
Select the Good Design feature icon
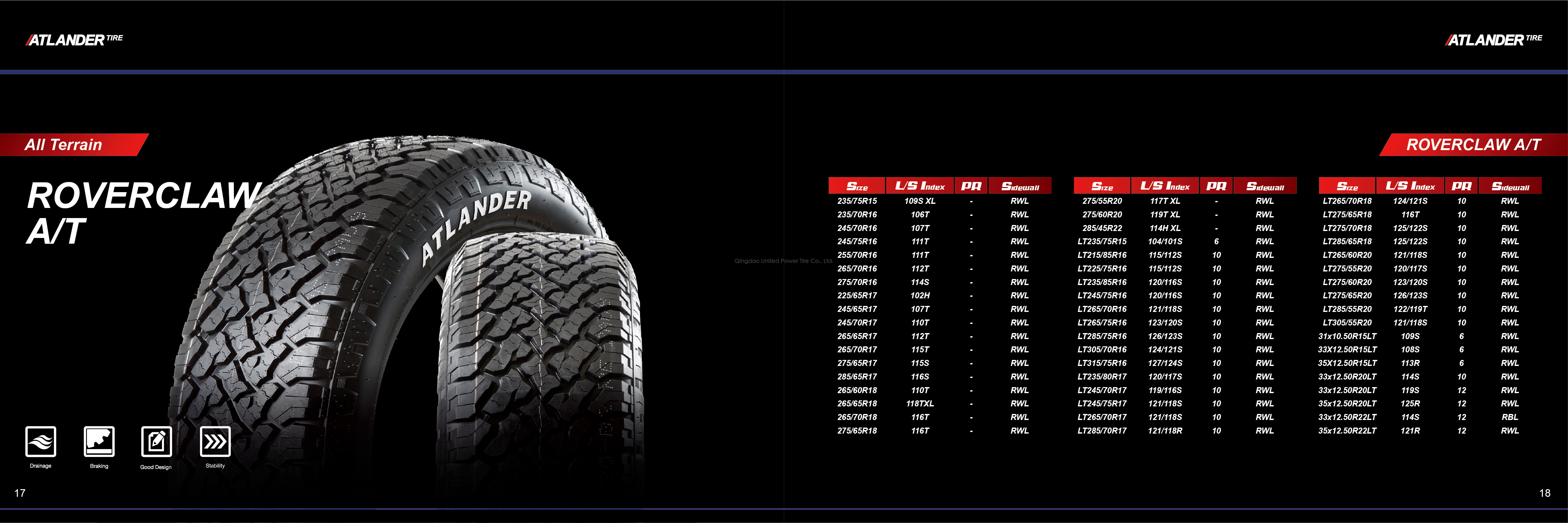tap(156, 441)
